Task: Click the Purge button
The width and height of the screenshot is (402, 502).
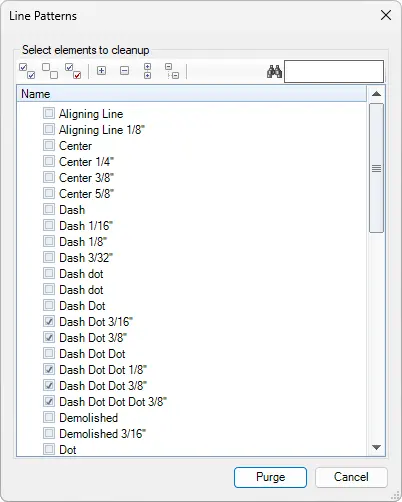Action: point(270,477)
